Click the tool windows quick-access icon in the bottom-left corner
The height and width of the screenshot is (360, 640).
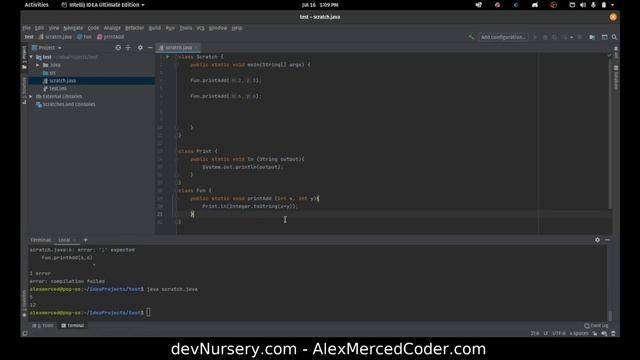click(25, 333)
